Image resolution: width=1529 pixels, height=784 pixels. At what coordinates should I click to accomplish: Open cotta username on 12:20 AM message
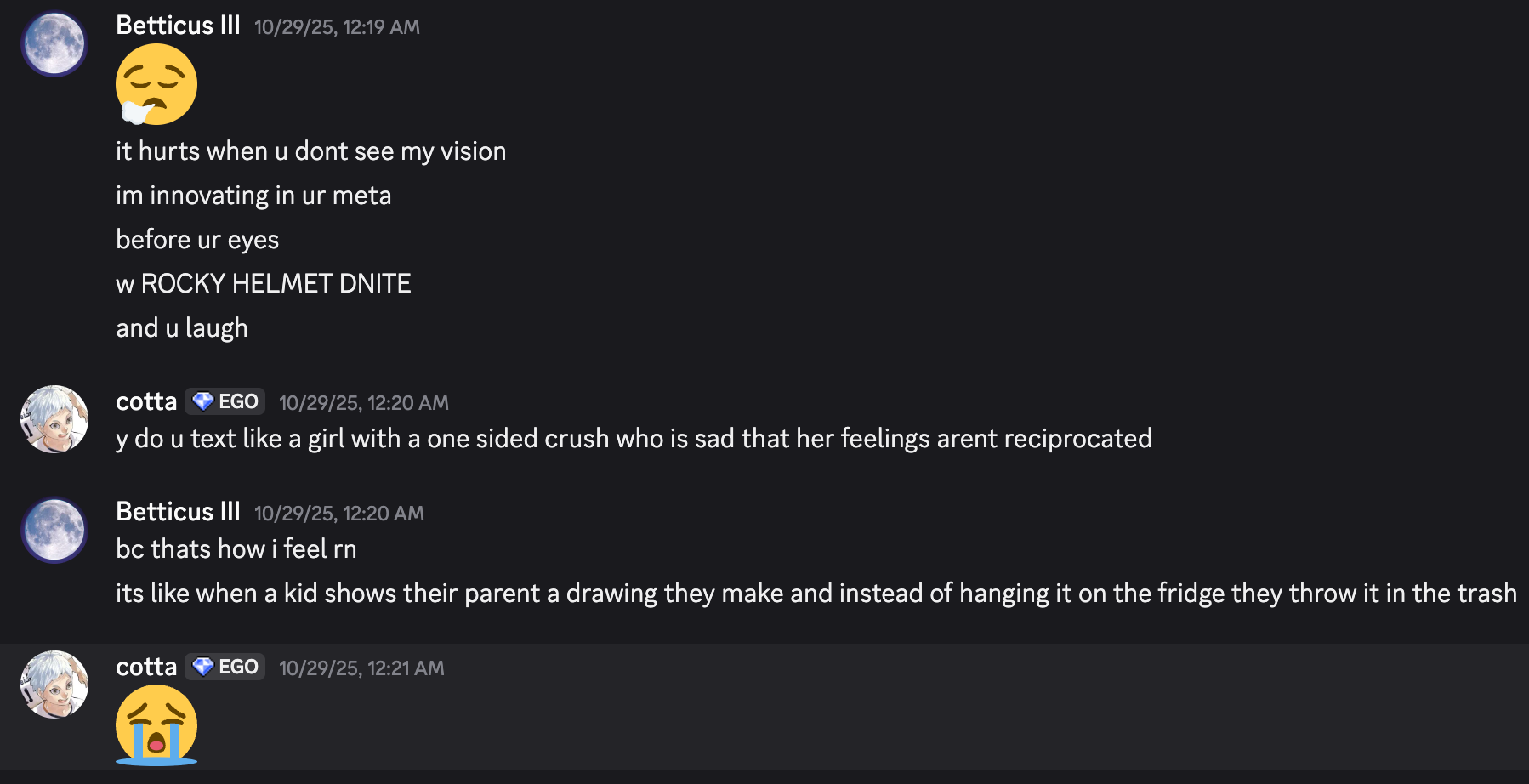click(x=146, y=401)
